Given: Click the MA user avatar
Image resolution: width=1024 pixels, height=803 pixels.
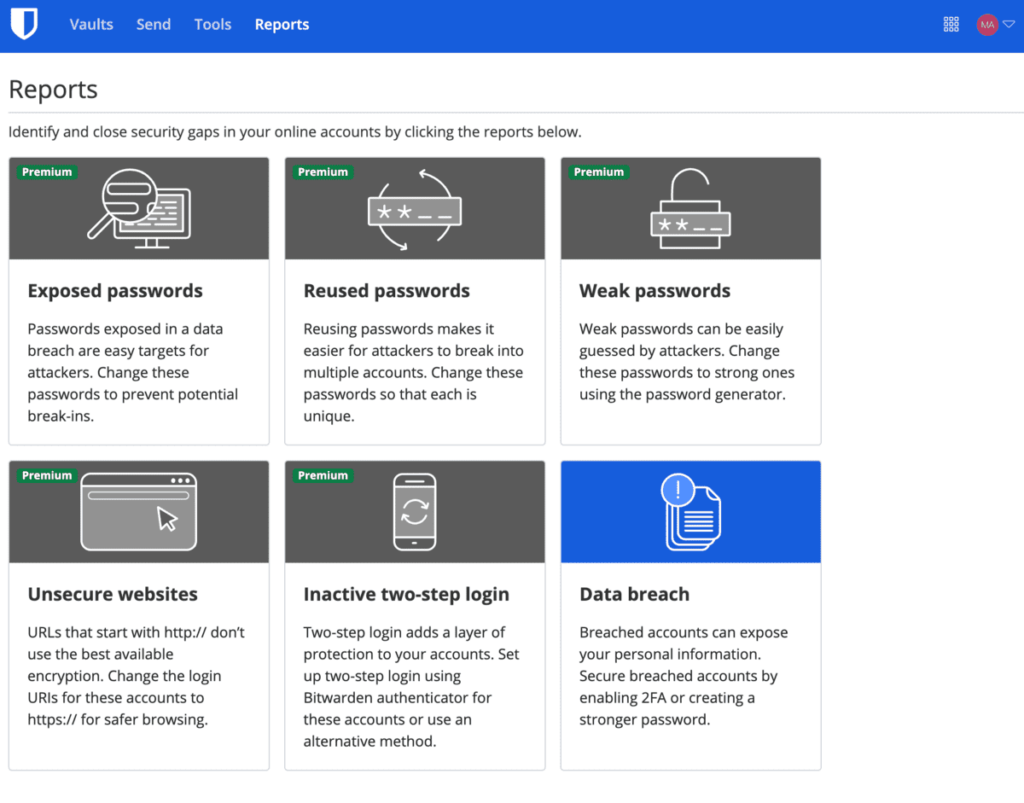Looking at the screenshot, I should tap(987, 25).
